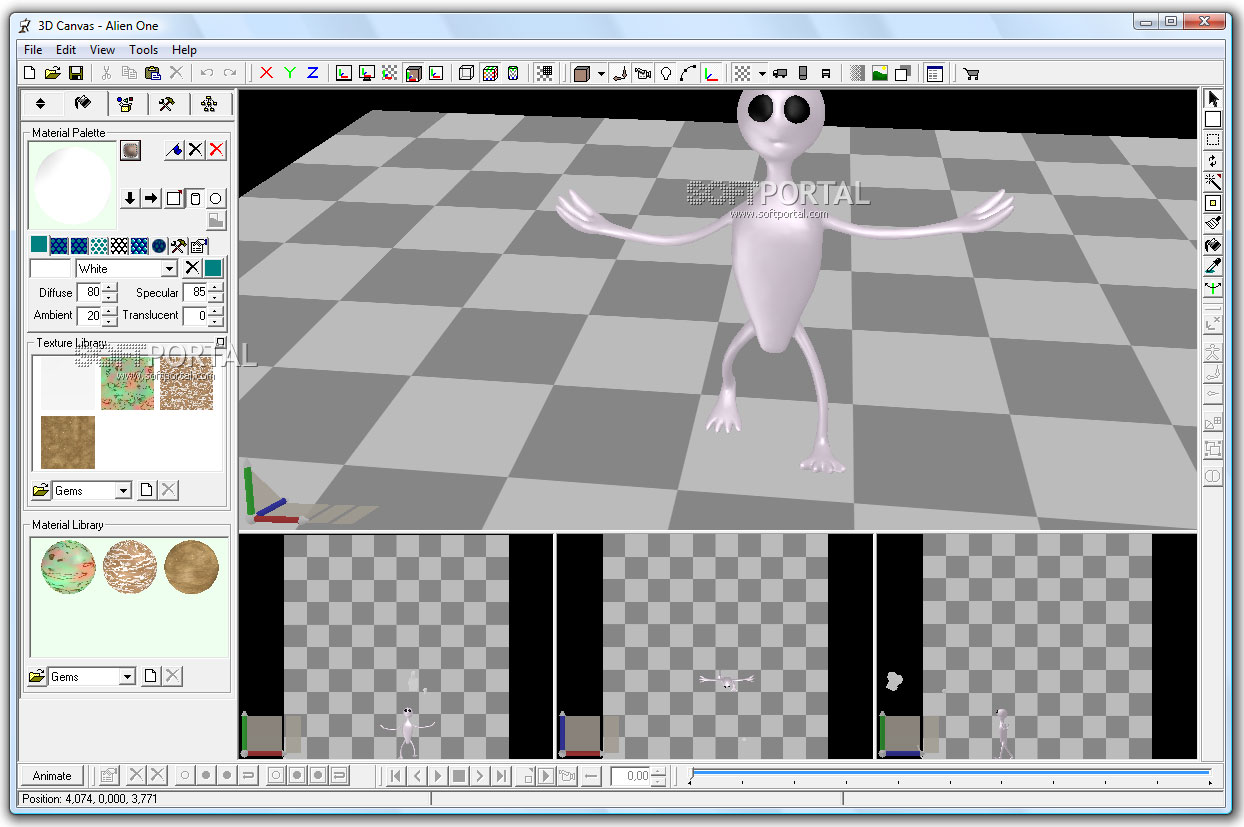This screenshot has width=1244, height=827.
Task: Select the paintbrush tool on right toolbar
Action: 1213,224
